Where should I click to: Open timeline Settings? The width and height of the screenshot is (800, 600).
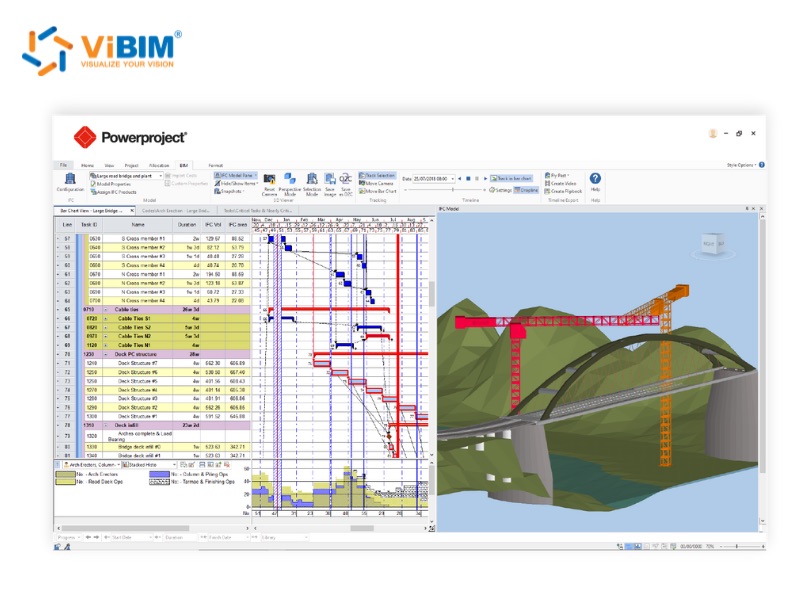[x=501, y=190]
